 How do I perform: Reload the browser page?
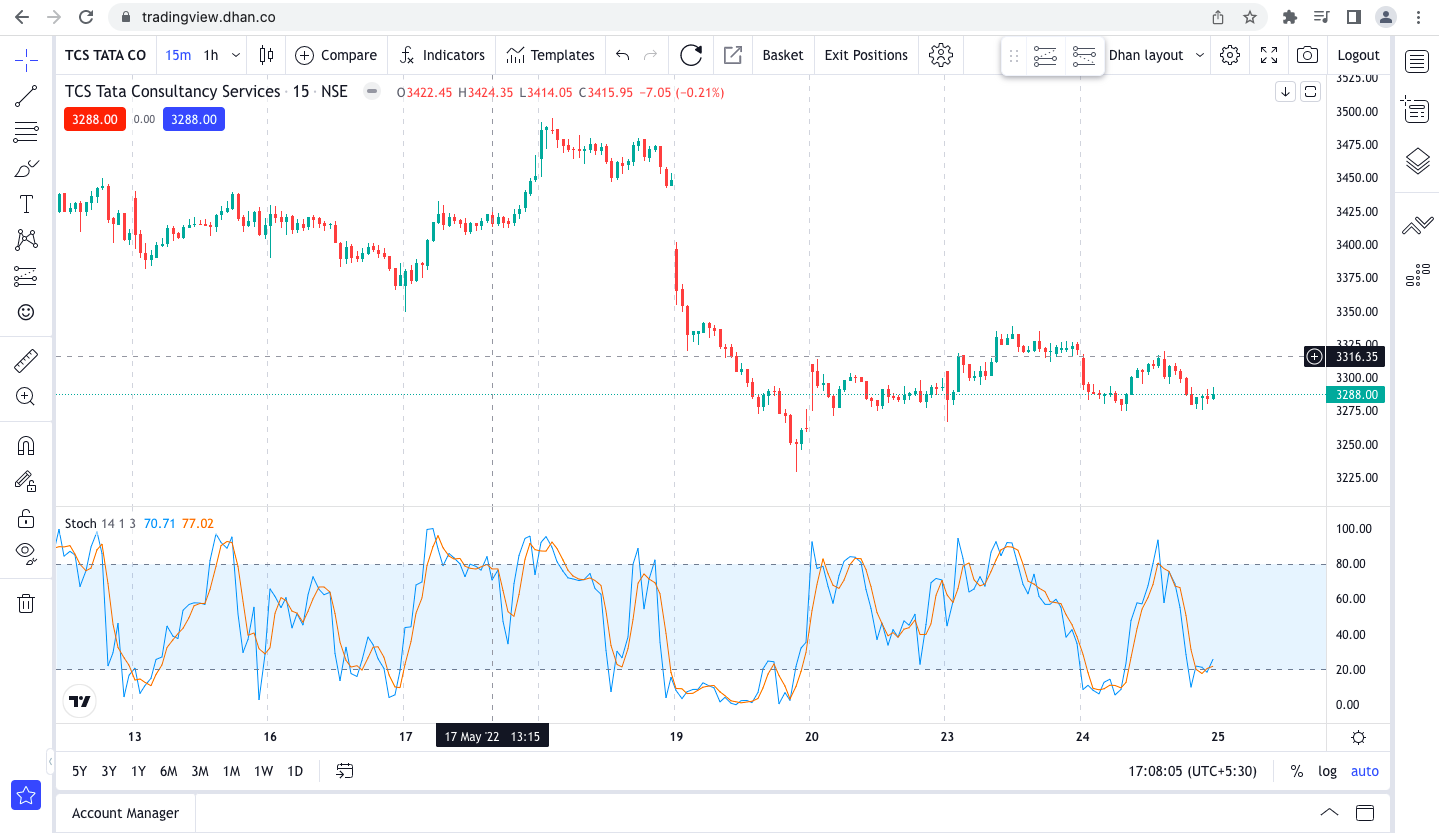pyautogui.click(x=86, y=17)
